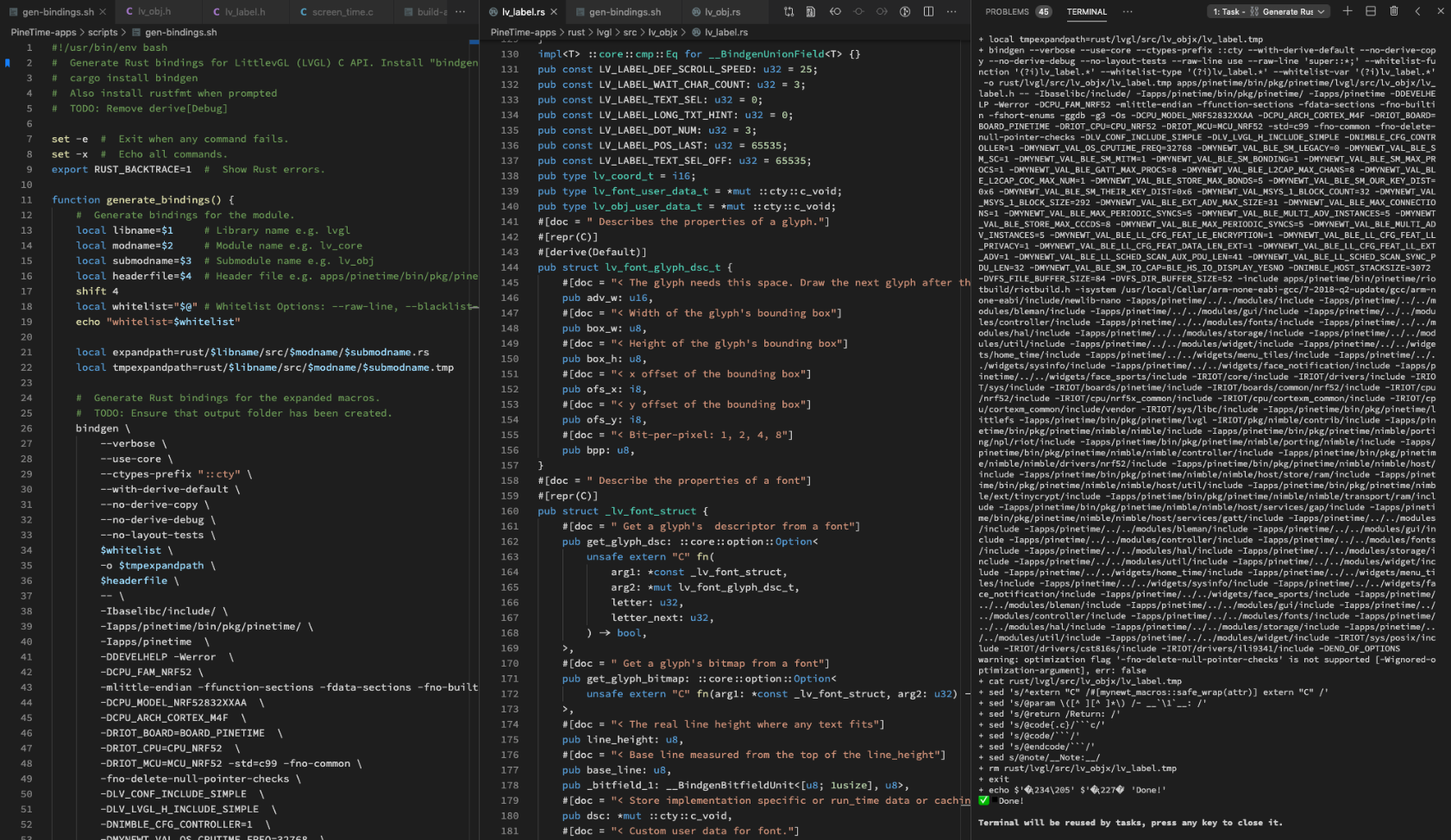
Task: Open the lv_obj.h editor tab
Action: [x=154, y=12]
